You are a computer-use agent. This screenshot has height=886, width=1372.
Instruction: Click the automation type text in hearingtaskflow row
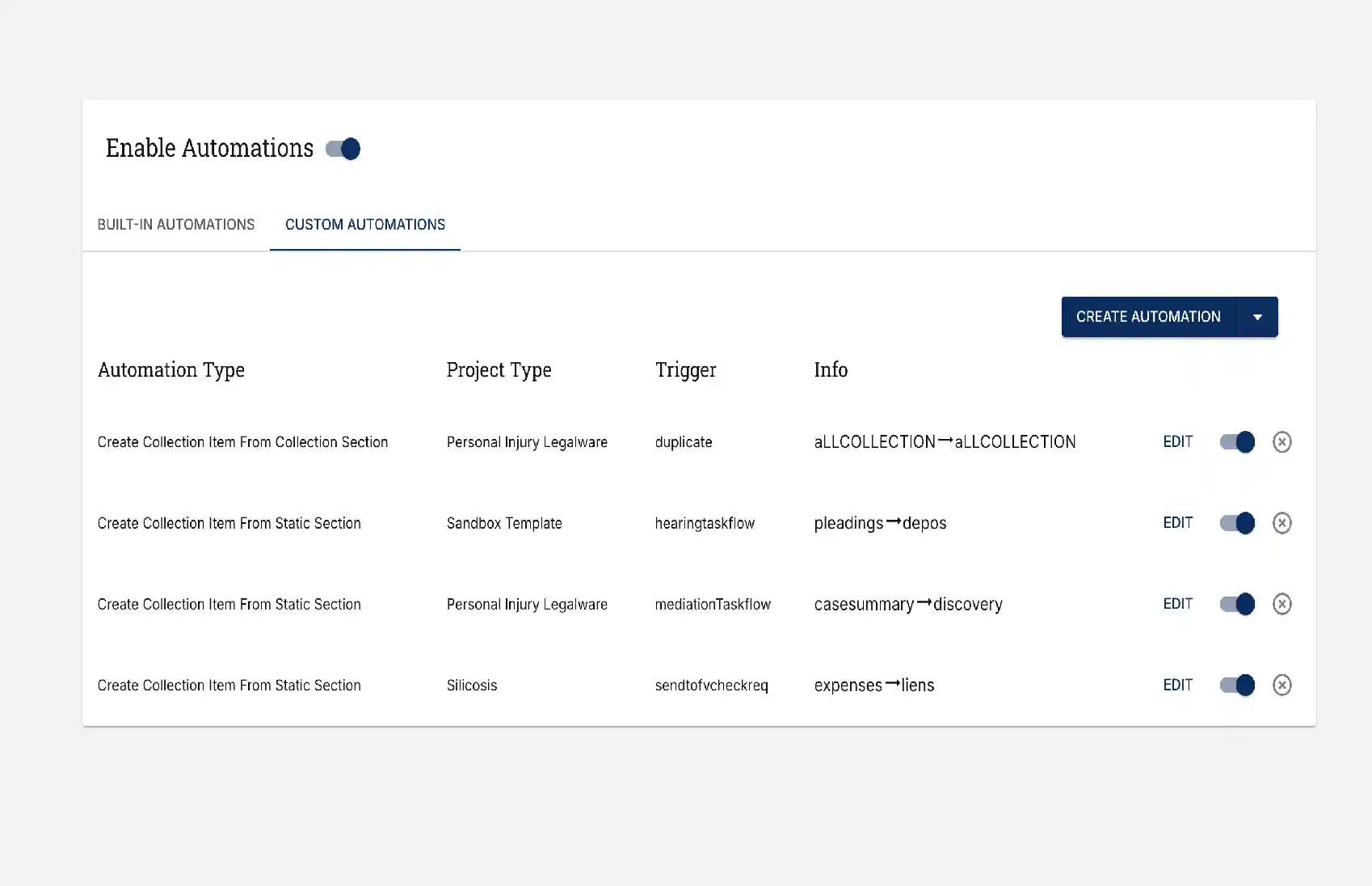tap(229, 523)
